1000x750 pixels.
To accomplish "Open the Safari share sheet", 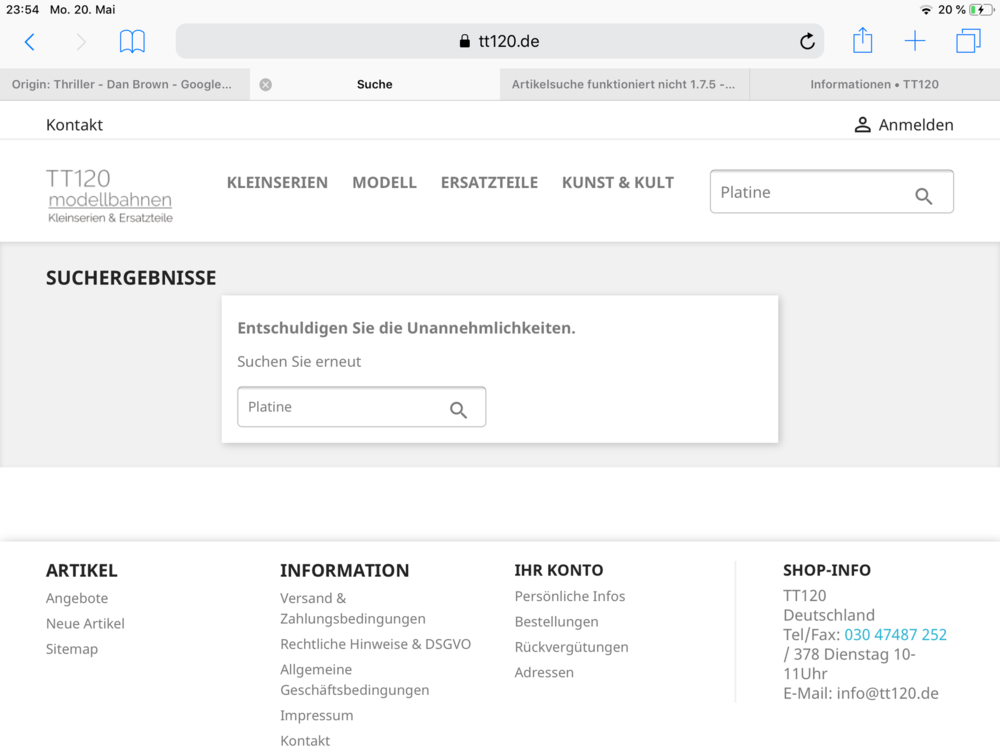I will click(x=862, y=41).
